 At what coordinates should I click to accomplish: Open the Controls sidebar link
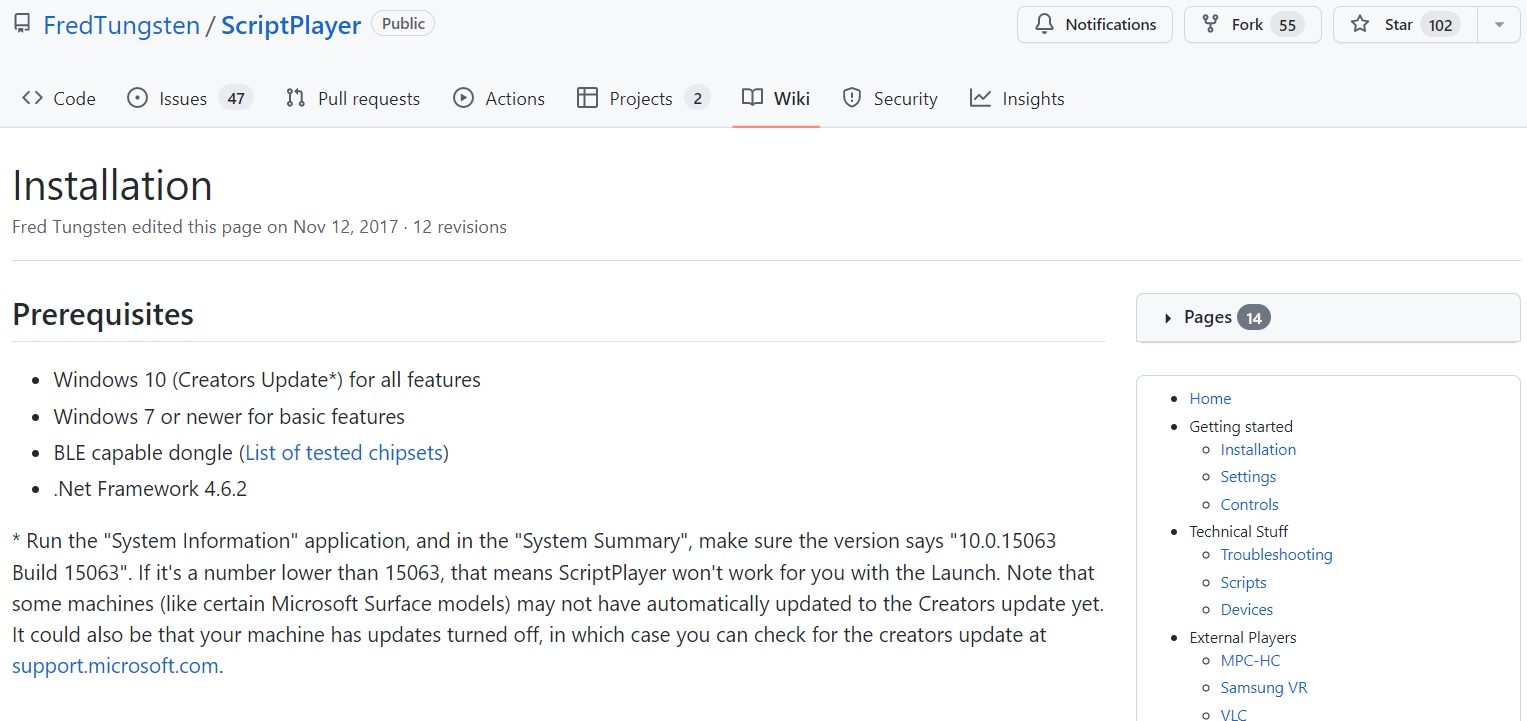[x=1249, y=505]
